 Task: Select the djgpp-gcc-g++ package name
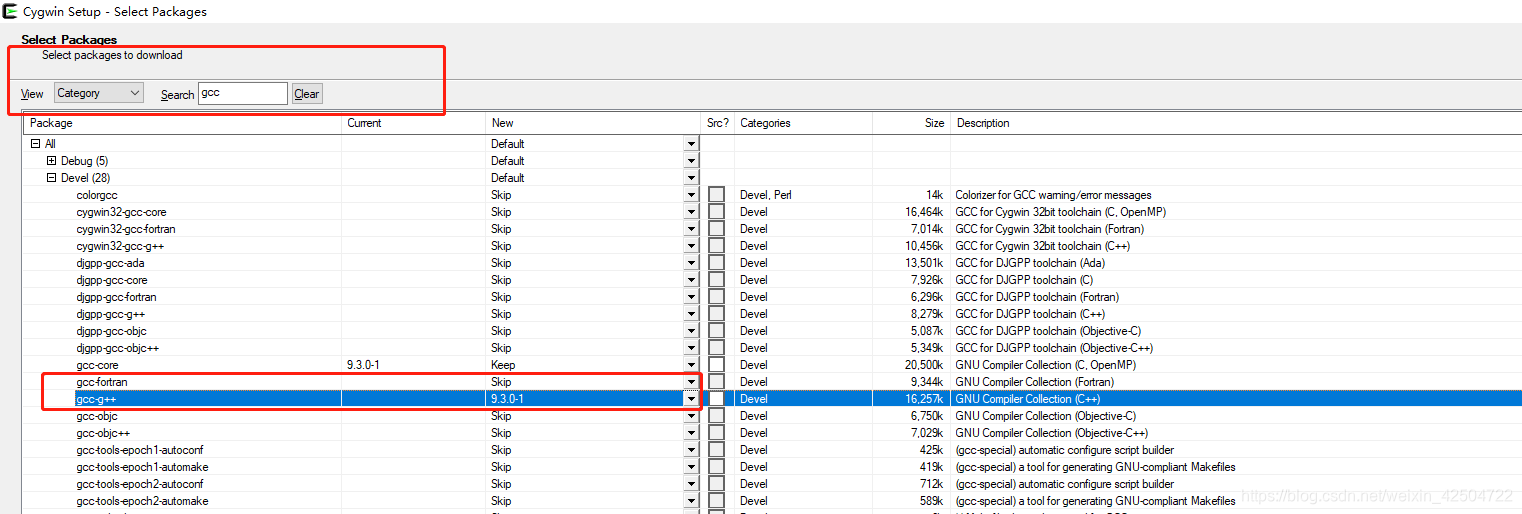[x=110, y=314]
